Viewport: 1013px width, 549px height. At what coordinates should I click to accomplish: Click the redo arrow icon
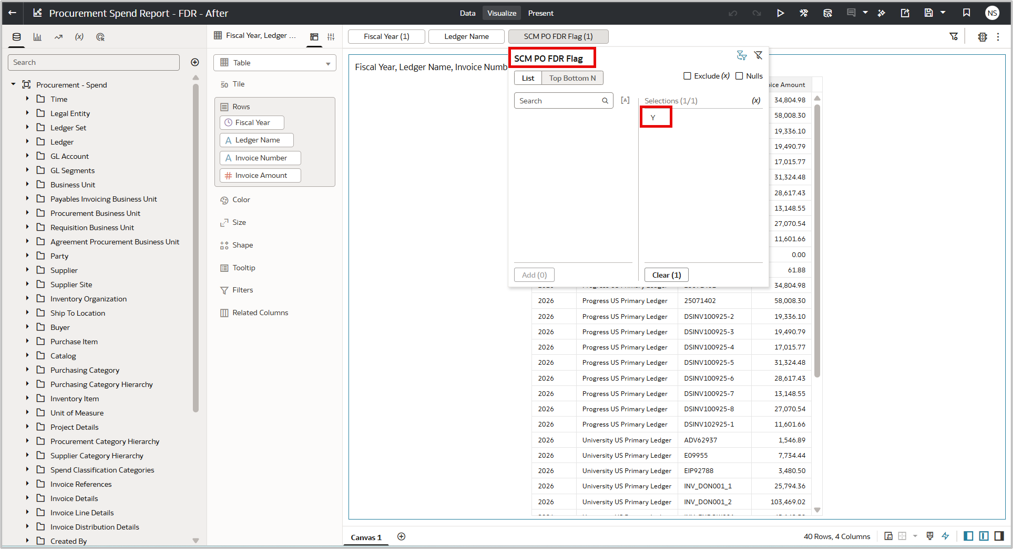(x=756, y=13)
